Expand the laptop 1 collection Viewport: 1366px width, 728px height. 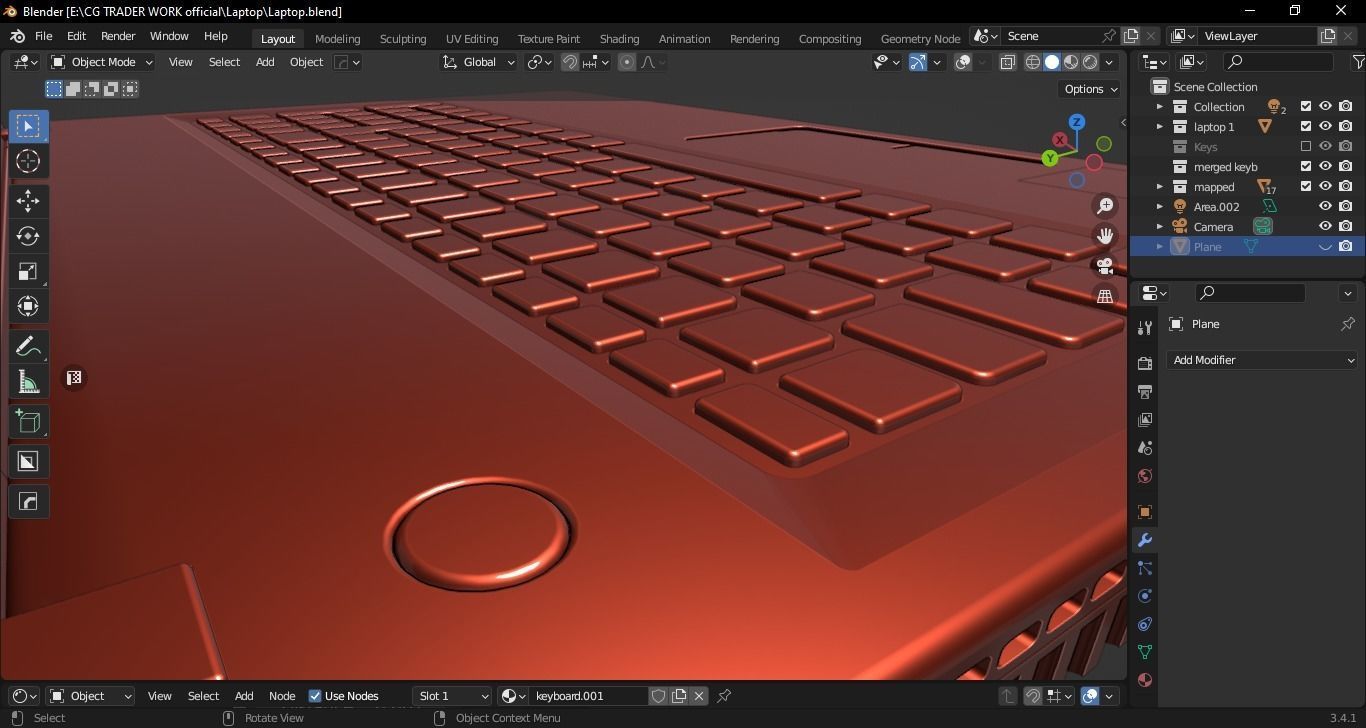coord(1160,126)
